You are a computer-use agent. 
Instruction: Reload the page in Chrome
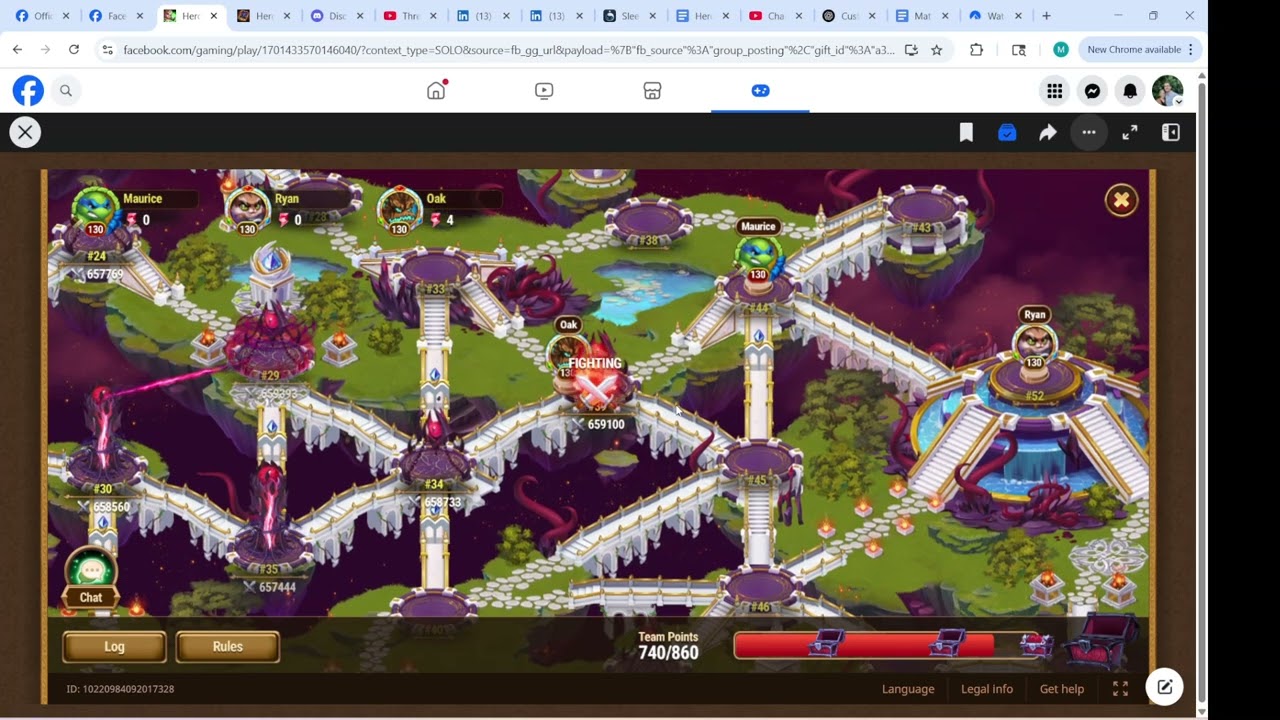pos(73,49)
